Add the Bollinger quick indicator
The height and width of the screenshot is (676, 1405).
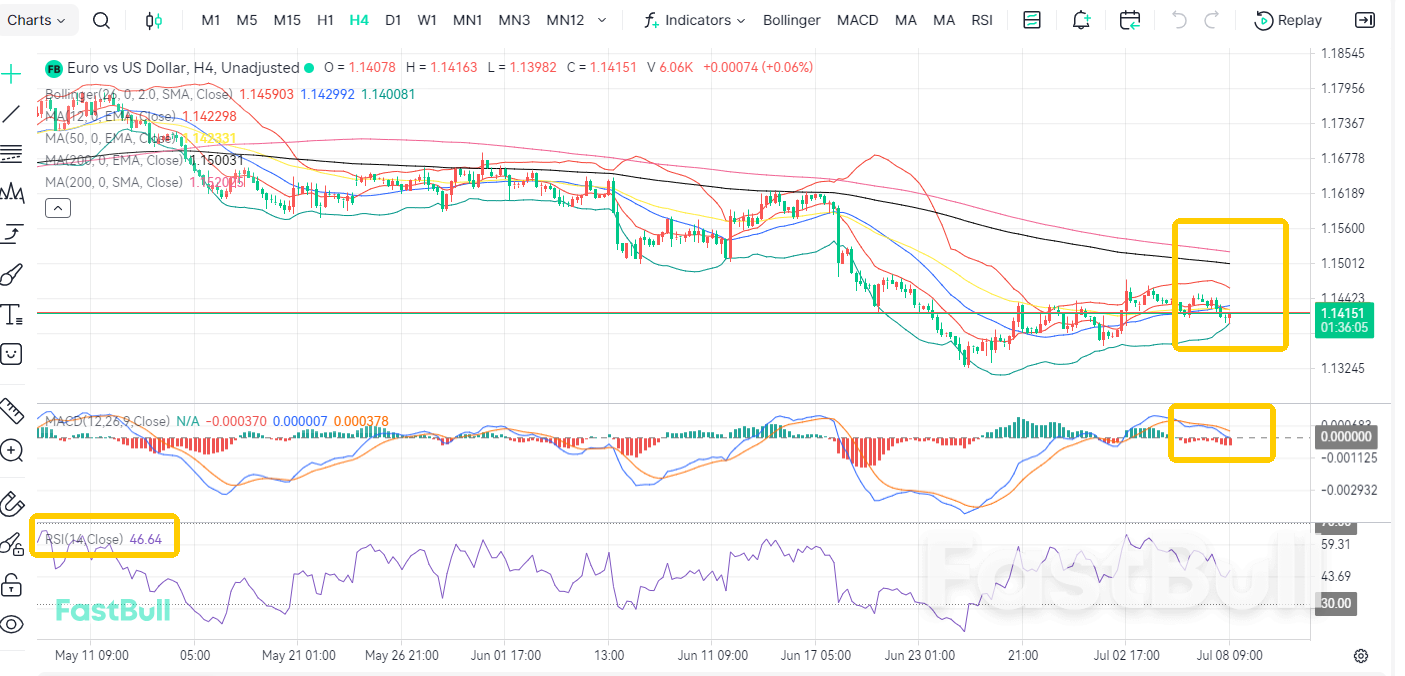(x=792, y=20)
